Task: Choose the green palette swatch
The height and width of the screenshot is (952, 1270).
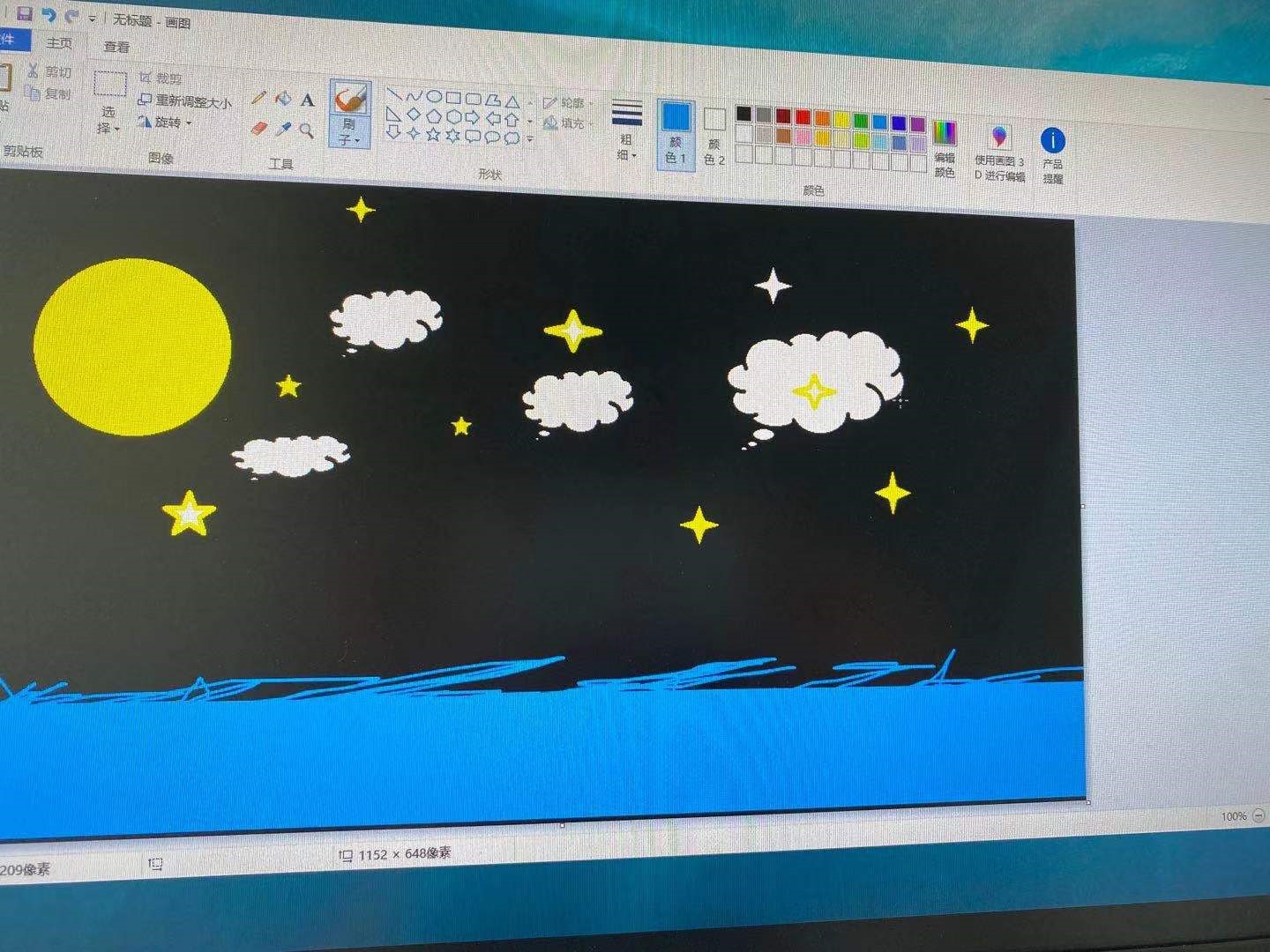Action: [x=861, y=120]
